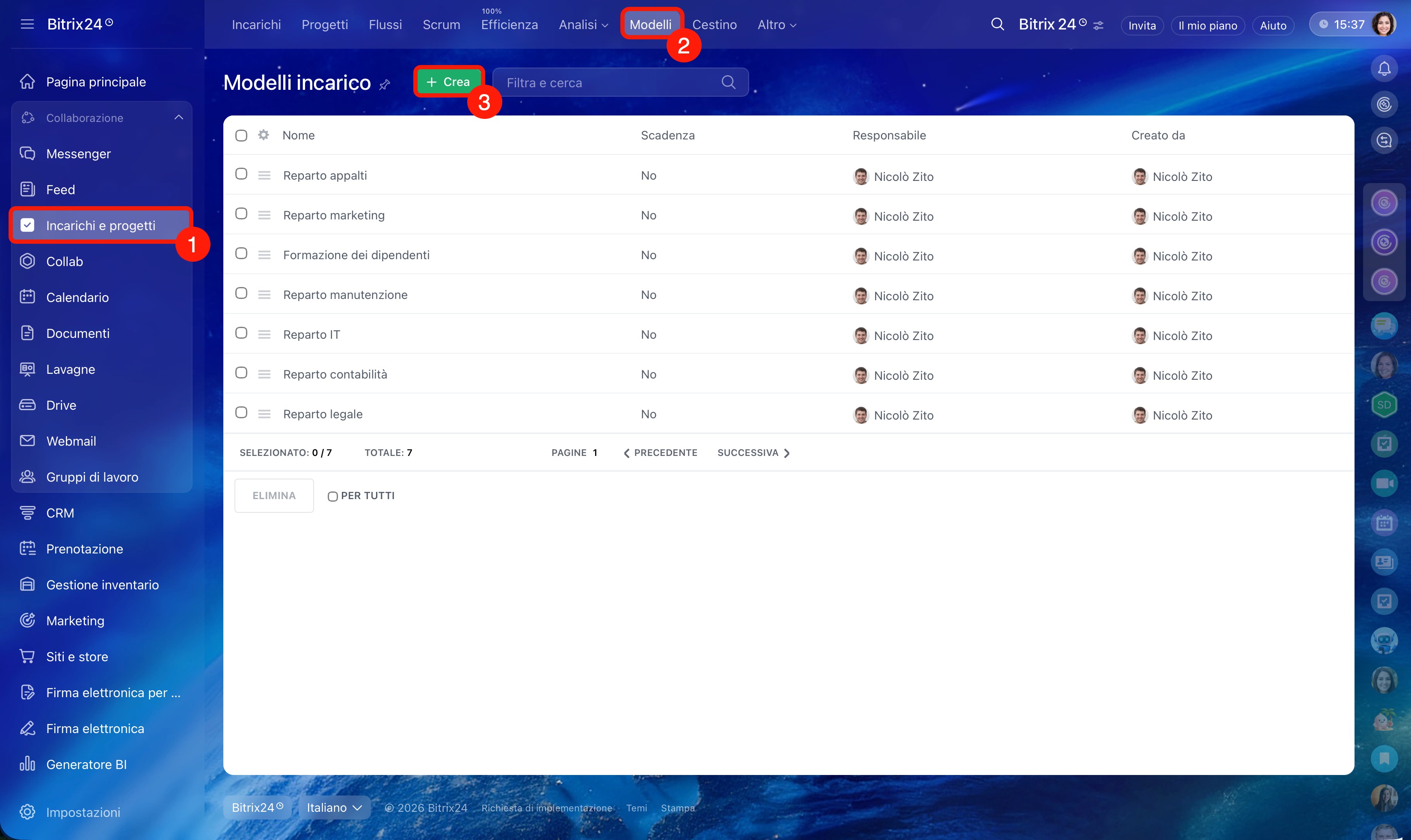Open the notifications bell icon
This screenshot has width=1411, height=840.
pyautogui.click(x=1384, y=69)
